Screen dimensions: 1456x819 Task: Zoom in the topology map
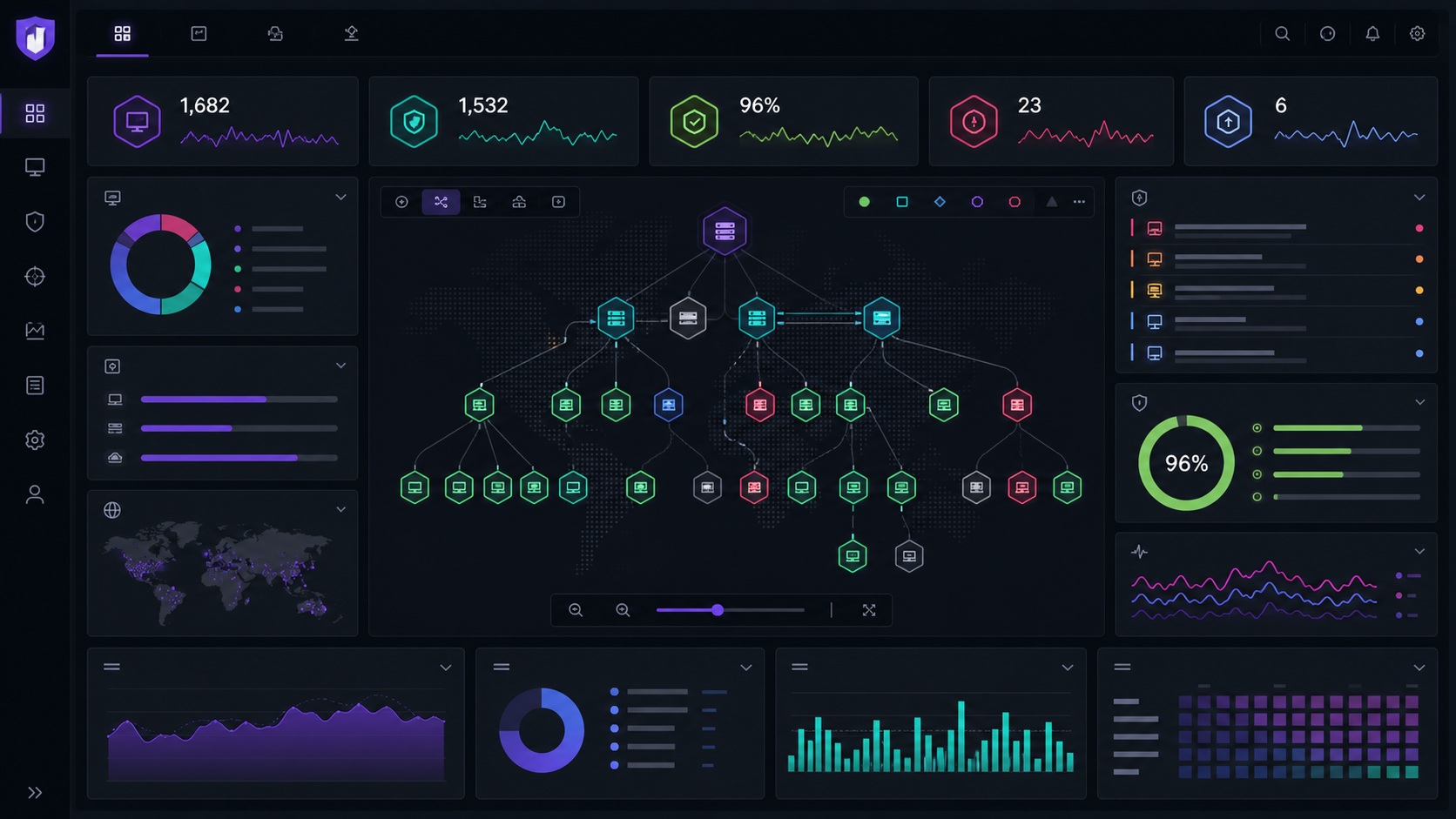point(623,610)
